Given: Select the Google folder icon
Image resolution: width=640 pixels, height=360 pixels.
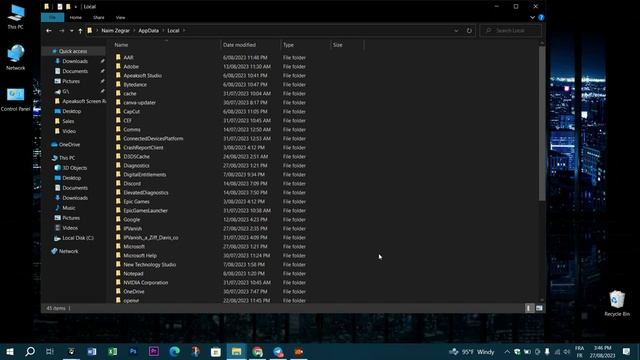Looking at the screenshot, I should [x=118, y=219].
